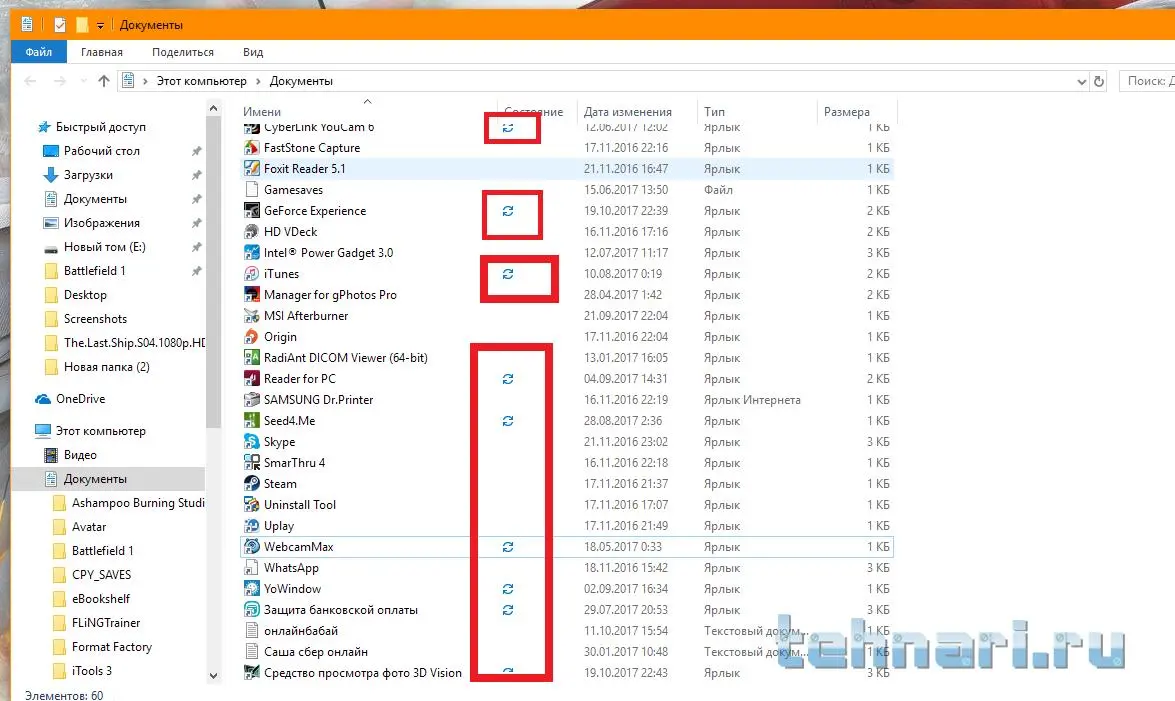The image size is (1175, 701).
Task: Click into the Поиск search field
Action: point(1147,81)
